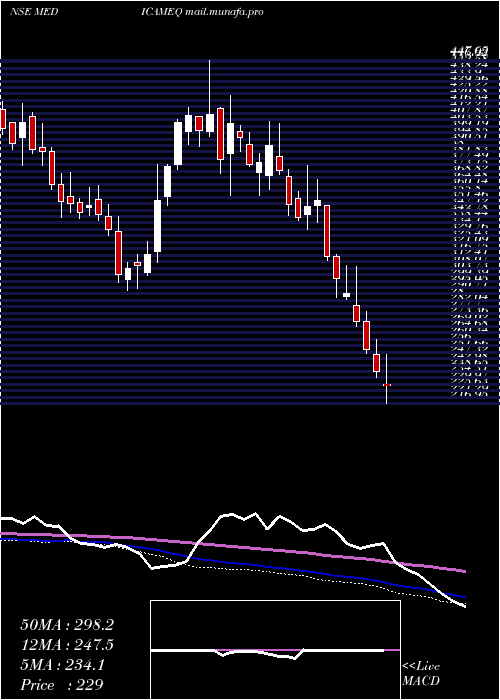500x700 pixels.
Task: Click the tallest wick candle at chart peak
Action: point(209,98)
